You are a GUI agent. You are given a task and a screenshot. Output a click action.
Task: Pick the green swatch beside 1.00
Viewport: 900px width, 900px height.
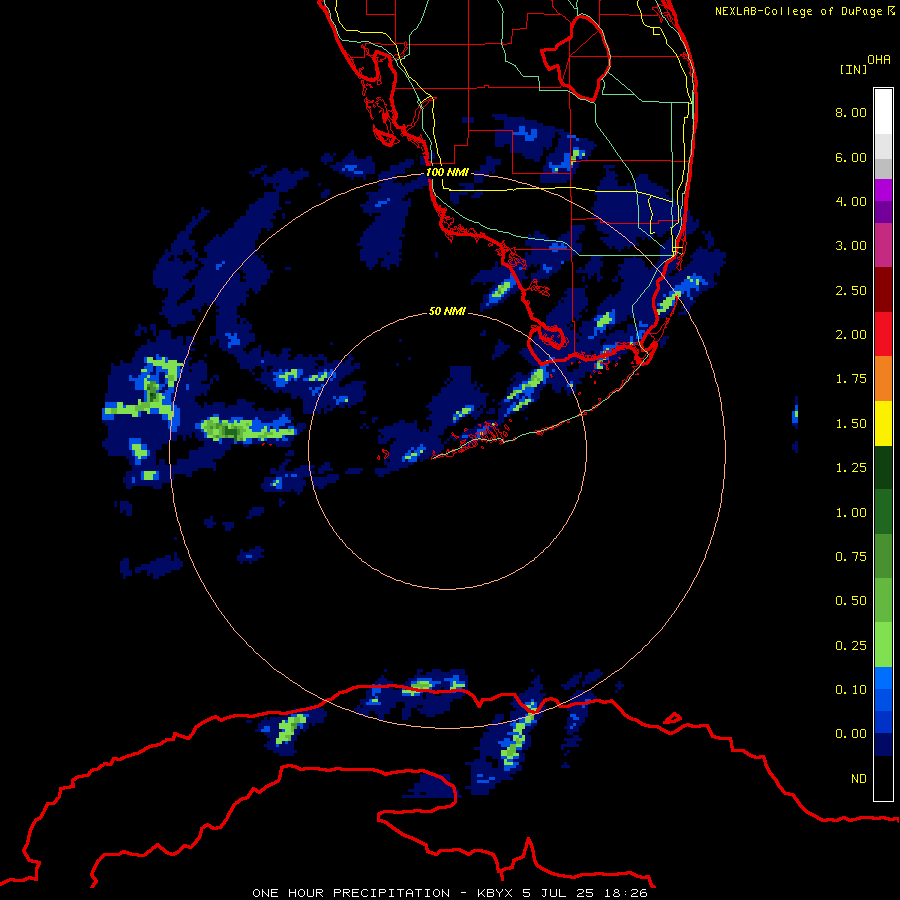point(883,512)
